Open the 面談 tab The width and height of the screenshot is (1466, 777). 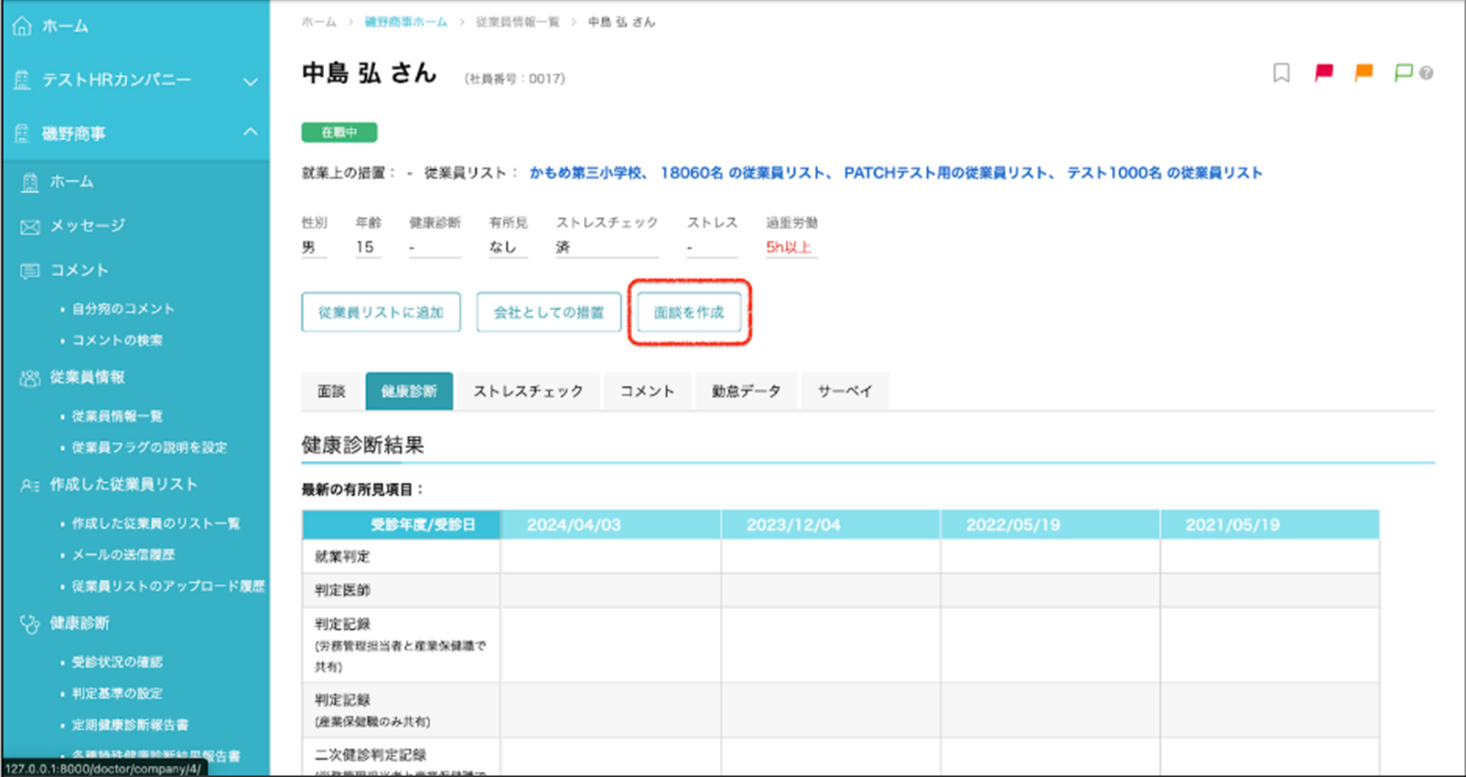[x=331, y=391]
